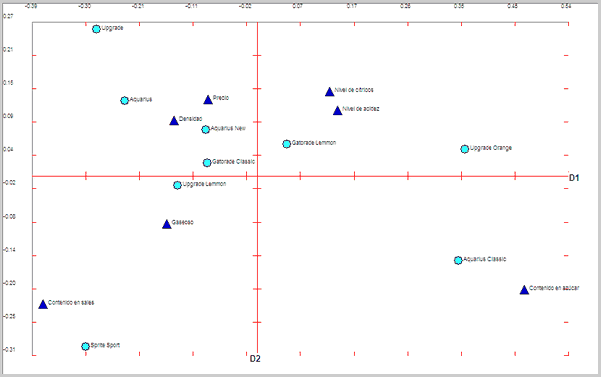This screenshot has height=377, width=601.
Task: Click the 'Contenido en azúcar' label
Action: pos(554,288)
